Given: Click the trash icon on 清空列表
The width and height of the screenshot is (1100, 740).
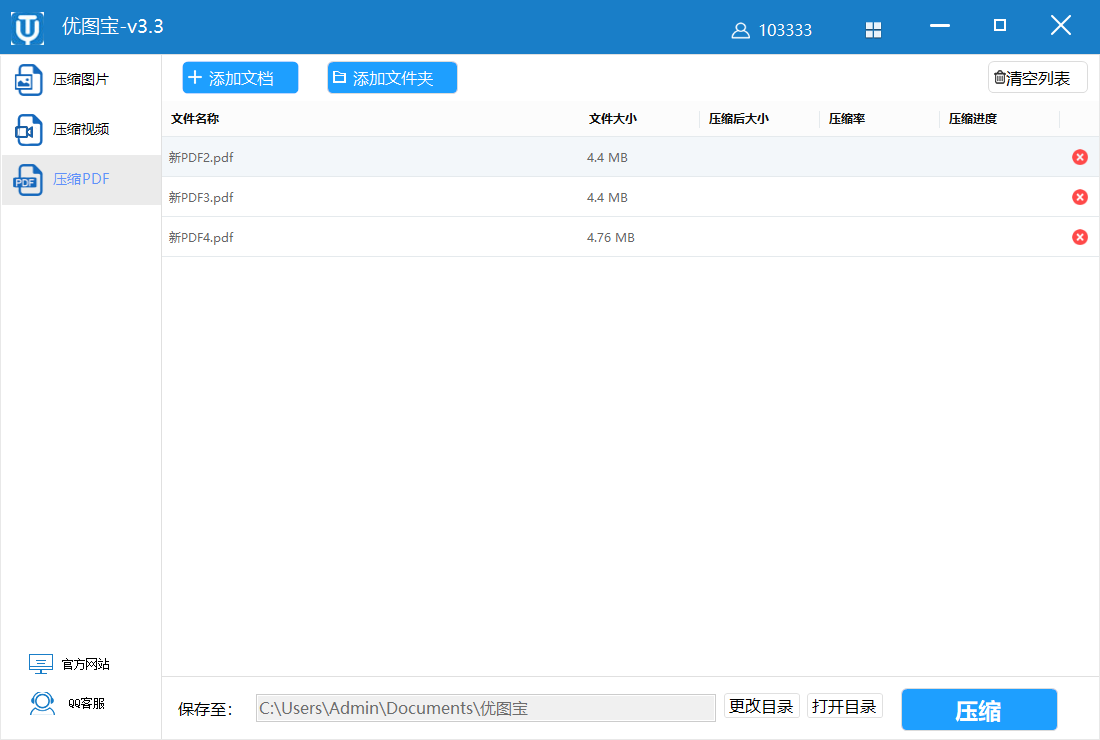Looking at the screenshot, I should (x=1000, y=77).
